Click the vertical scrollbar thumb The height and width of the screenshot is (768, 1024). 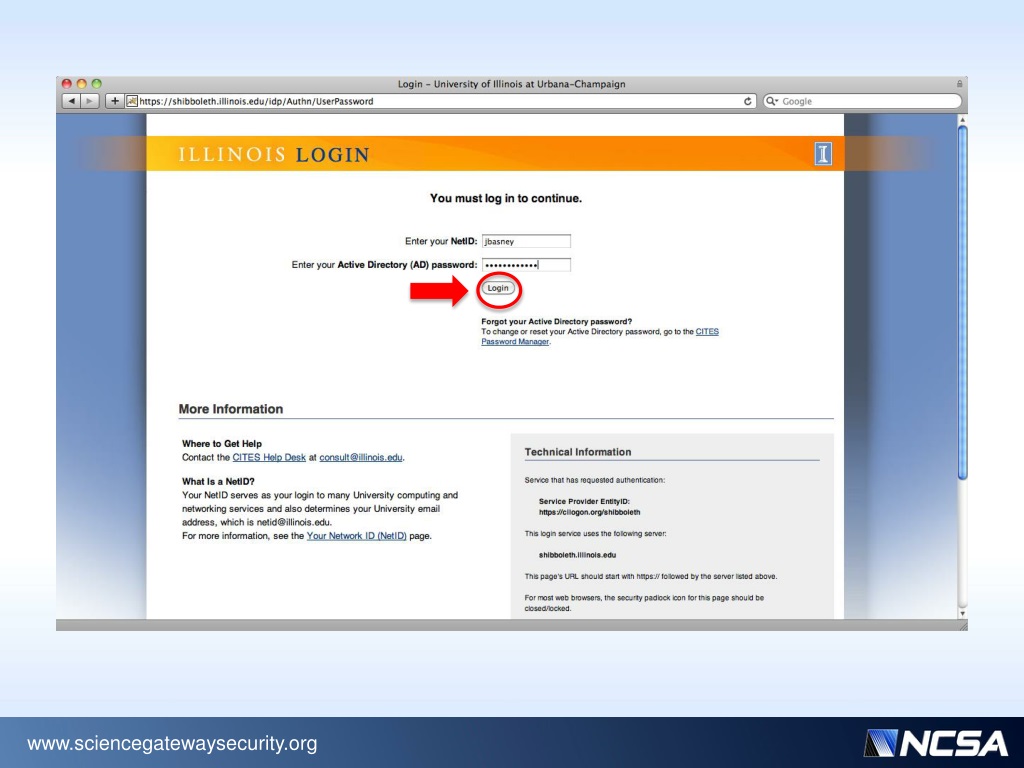962,304
